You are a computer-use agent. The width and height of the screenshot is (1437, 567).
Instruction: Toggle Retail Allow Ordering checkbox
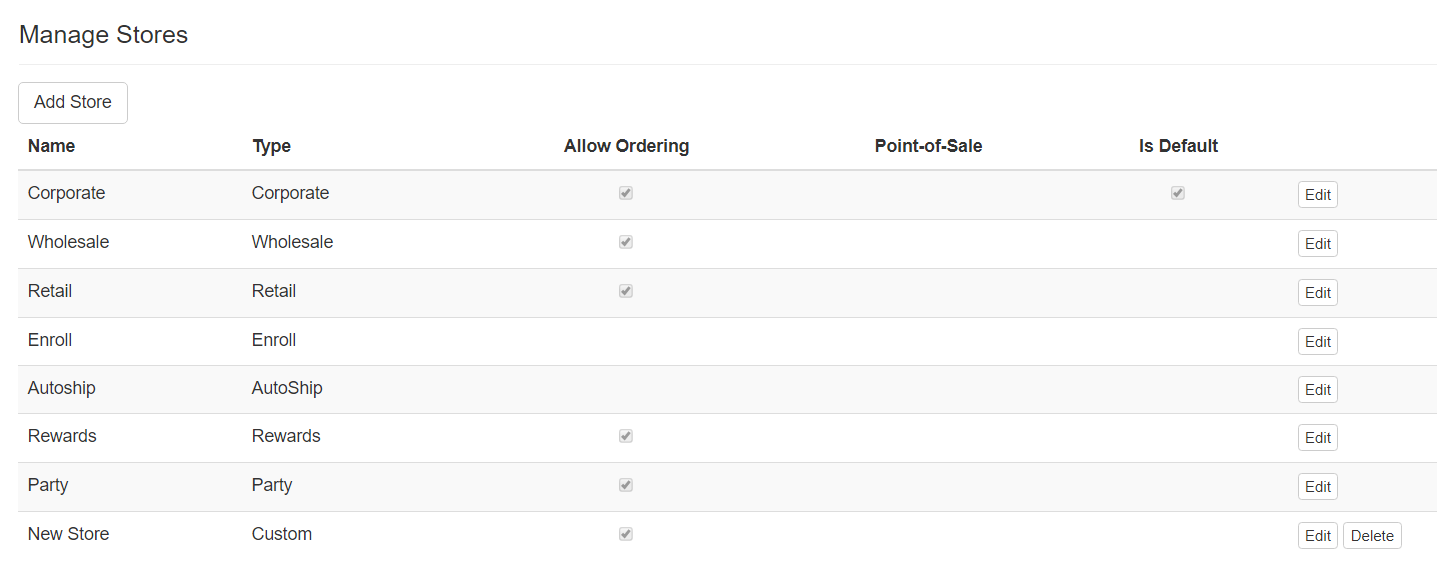click(x=626, y=291)
